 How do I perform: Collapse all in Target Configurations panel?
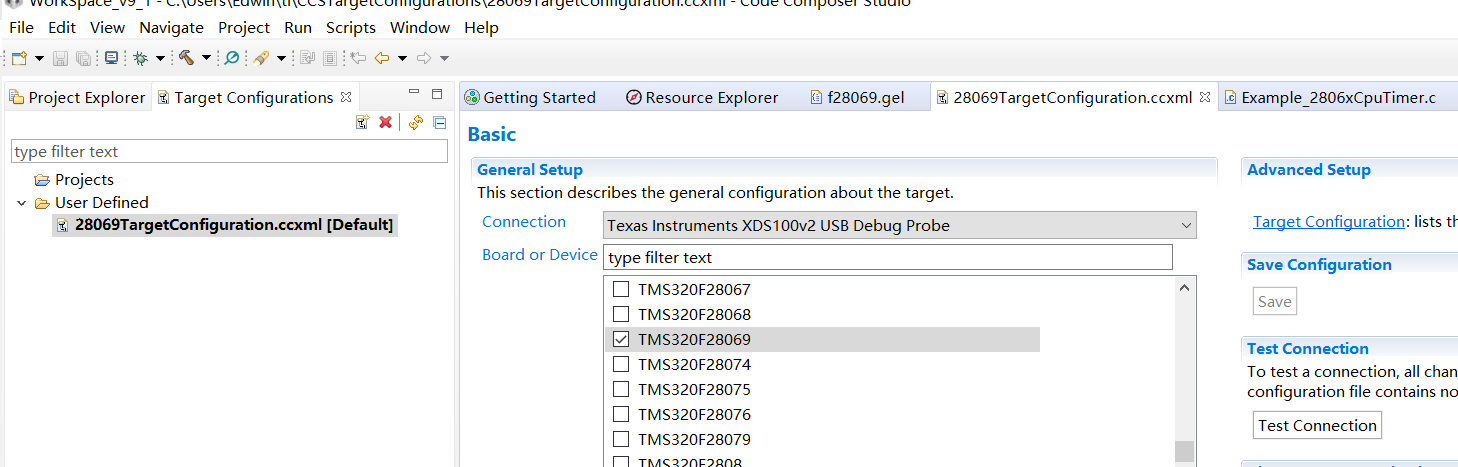pos(439,122)
